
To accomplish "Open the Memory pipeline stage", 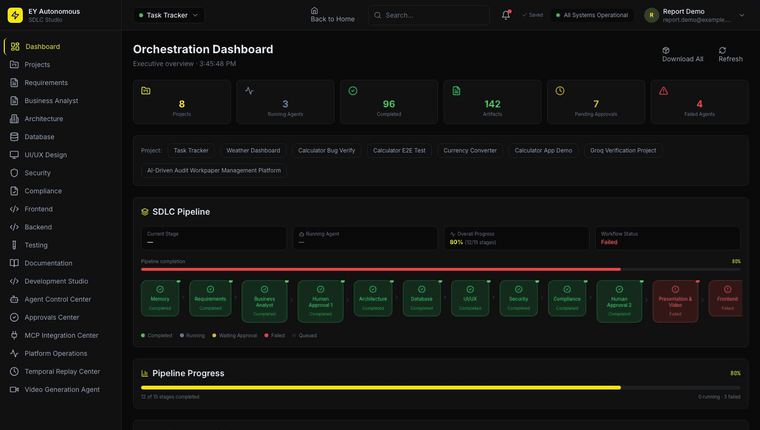I will [160, 298].
